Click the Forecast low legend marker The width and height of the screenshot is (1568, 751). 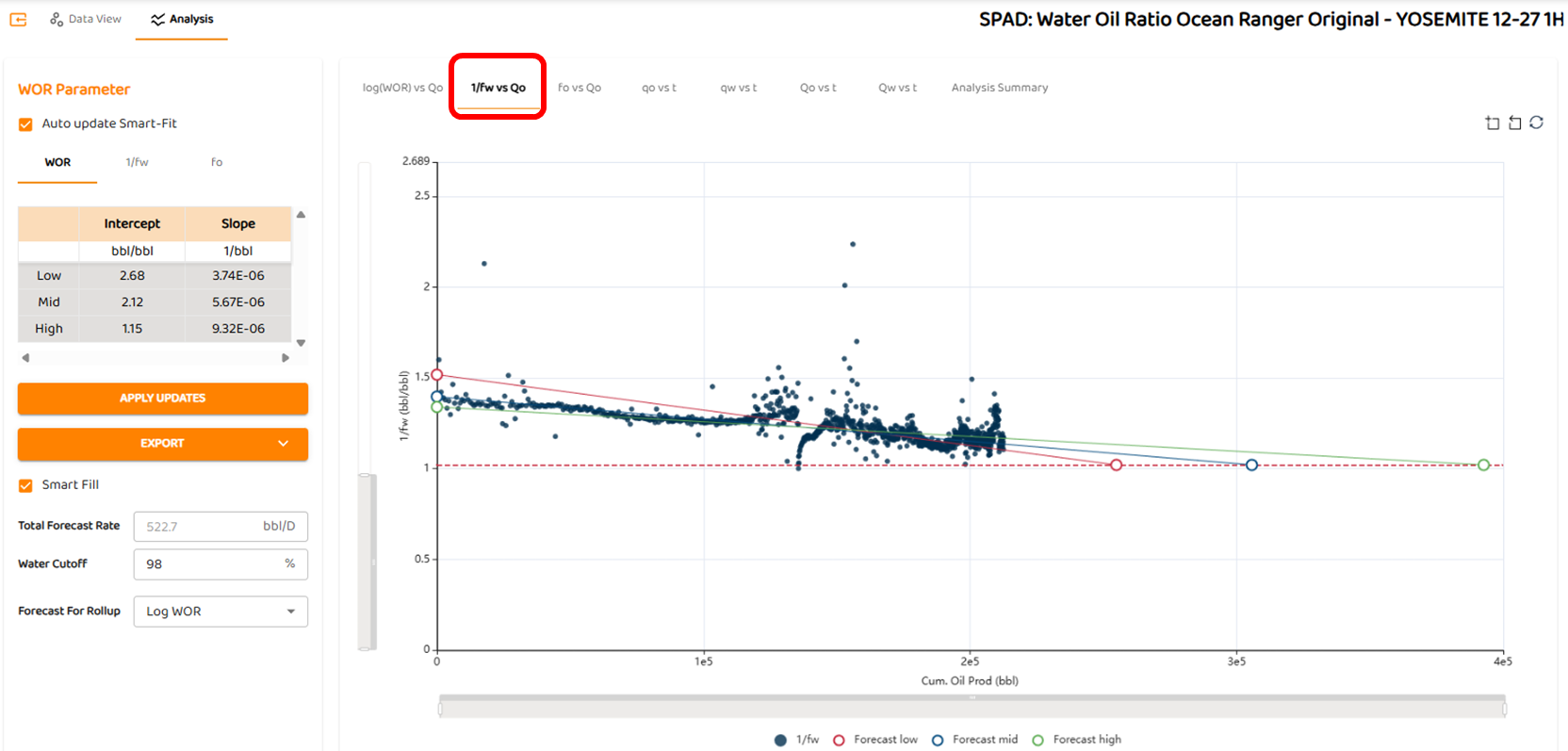pos(839,741)
